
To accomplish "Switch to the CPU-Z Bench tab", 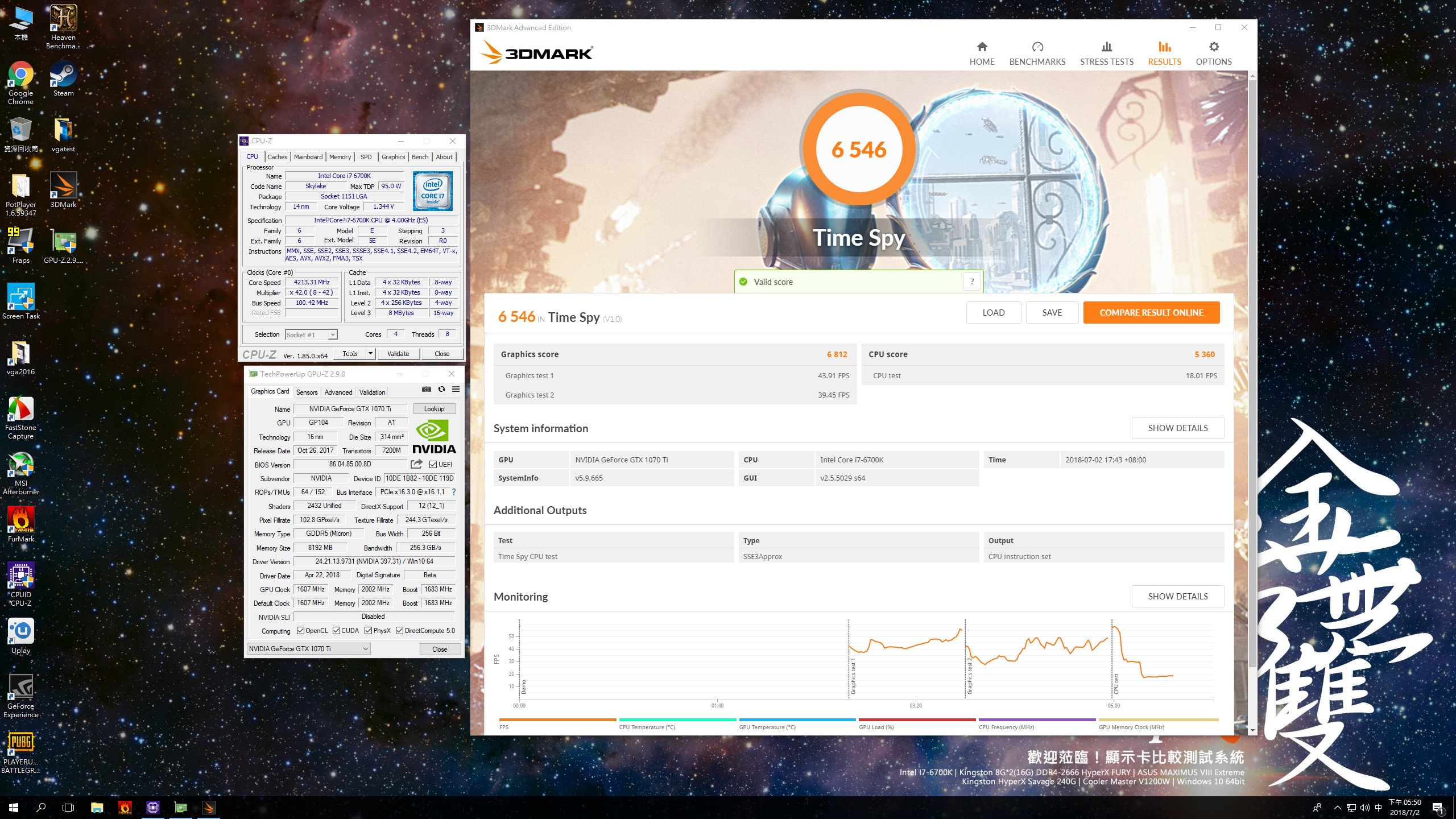I will pos(420,157).
